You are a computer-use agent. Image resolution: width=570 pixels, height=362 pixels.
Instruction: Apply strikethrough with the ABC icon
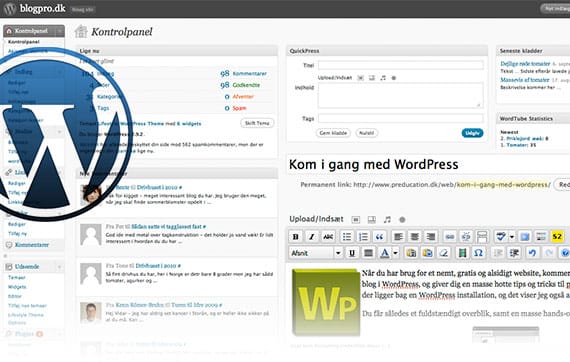328,237
